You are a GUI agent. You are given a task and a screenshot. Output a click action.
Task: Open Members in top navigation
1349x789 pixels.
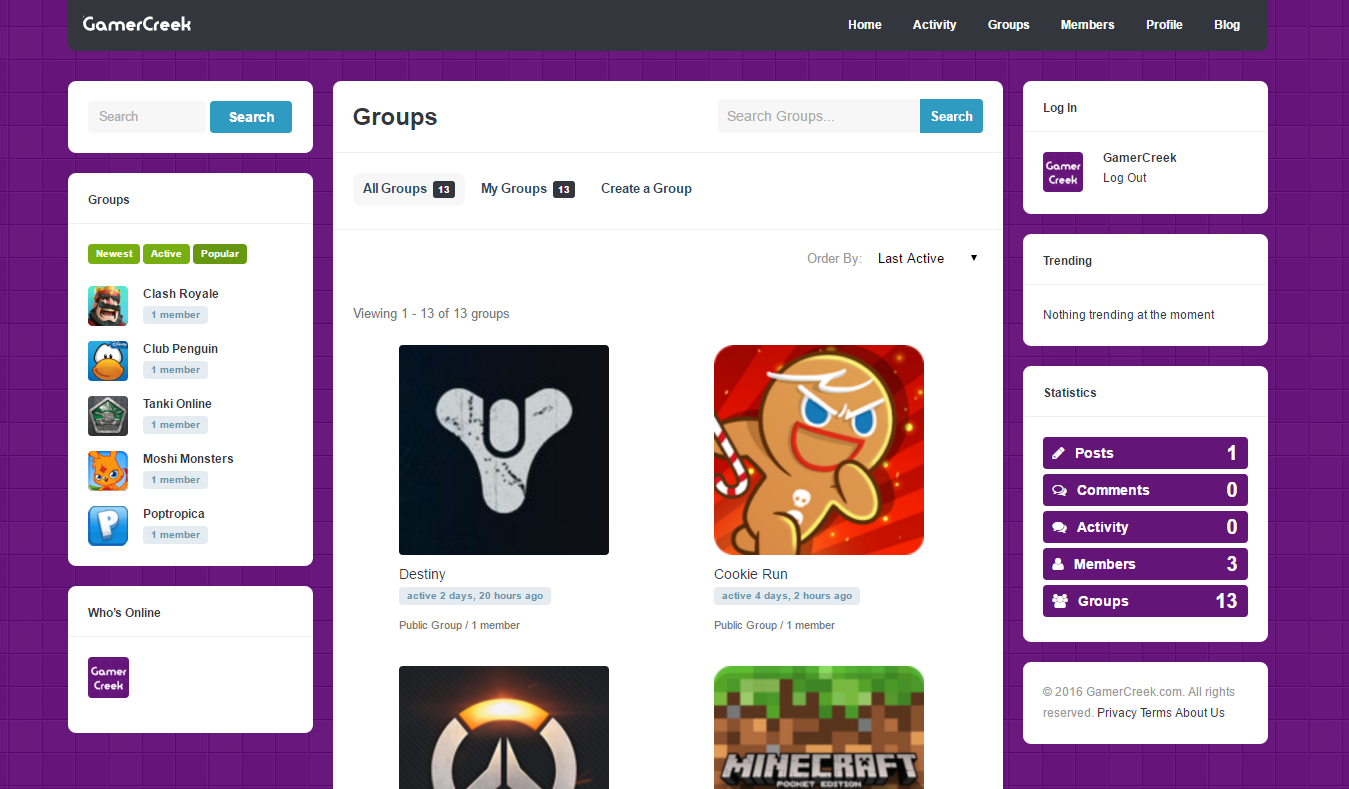point(1088,25)
